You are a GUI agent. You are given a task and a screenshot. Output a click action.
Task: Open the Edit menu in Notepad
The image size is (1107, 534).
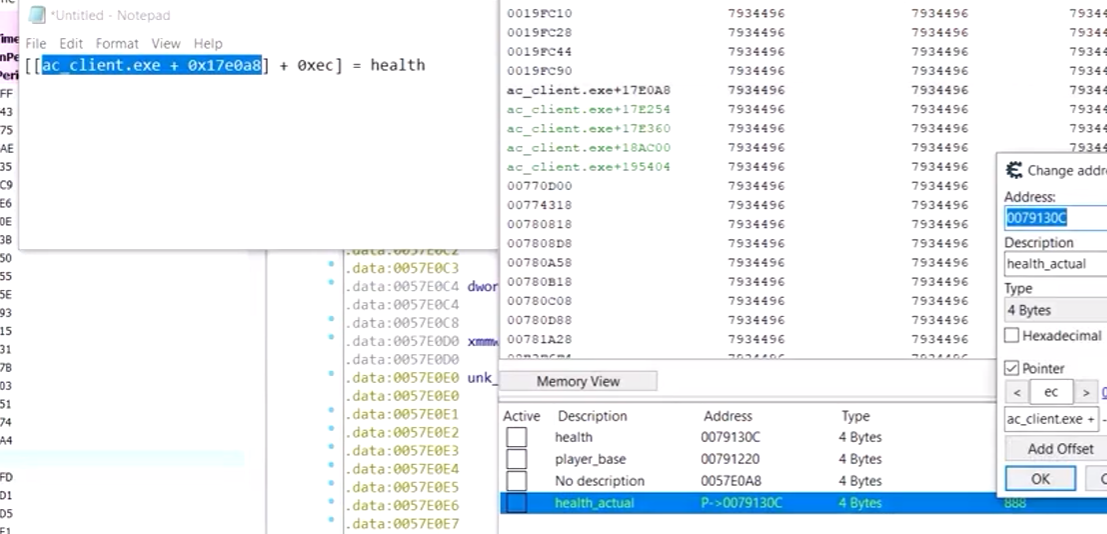click(71, 44)
